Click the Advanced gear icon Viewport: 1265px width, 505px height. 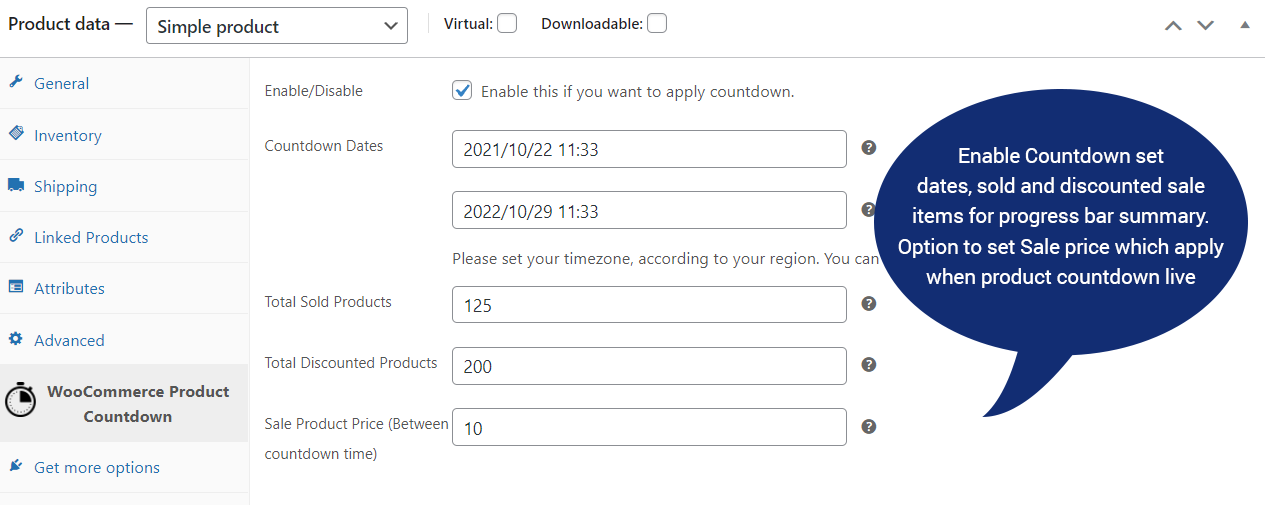point(16,340)
